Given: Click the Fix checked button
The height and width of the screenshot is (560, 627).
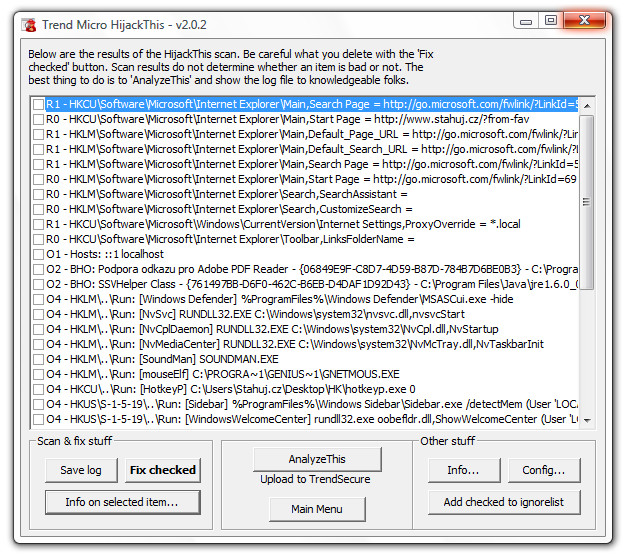Looking at the screenshot, I should pyautogui.click(x=163, y=470).
